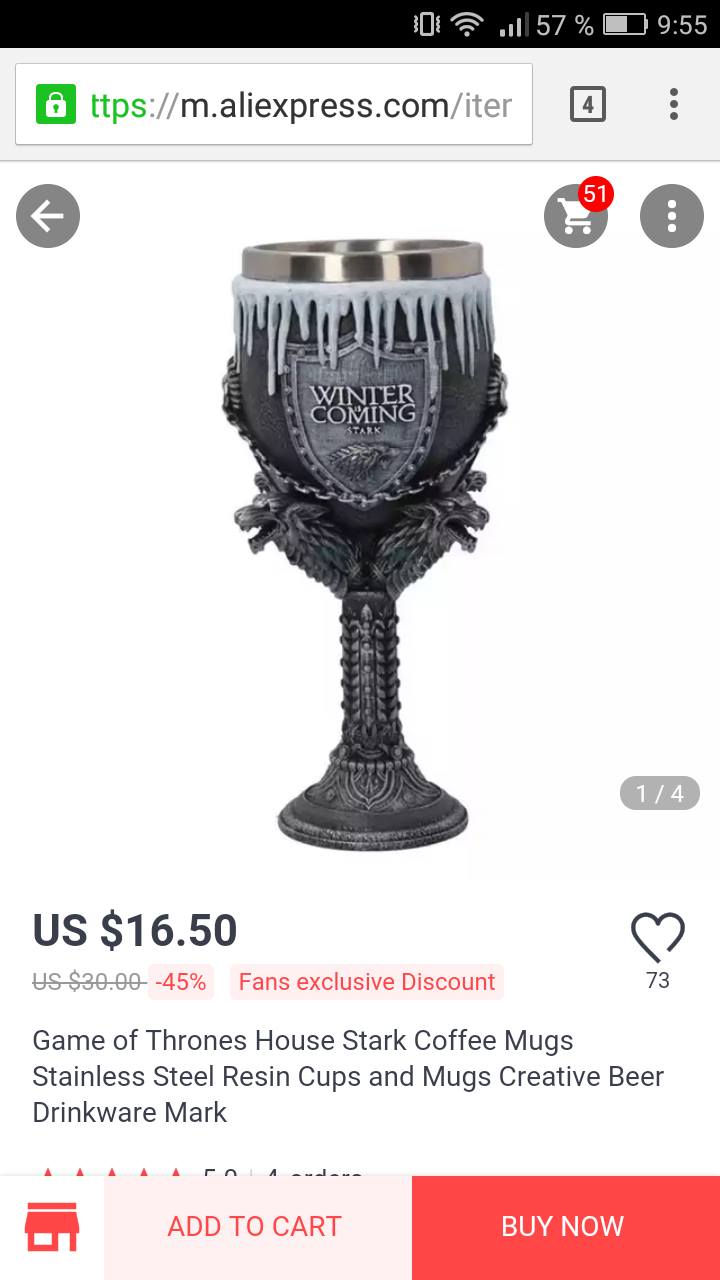Tap the back arrow button
This screenshot has height=1280, width=720.
(x=48, y=216)
